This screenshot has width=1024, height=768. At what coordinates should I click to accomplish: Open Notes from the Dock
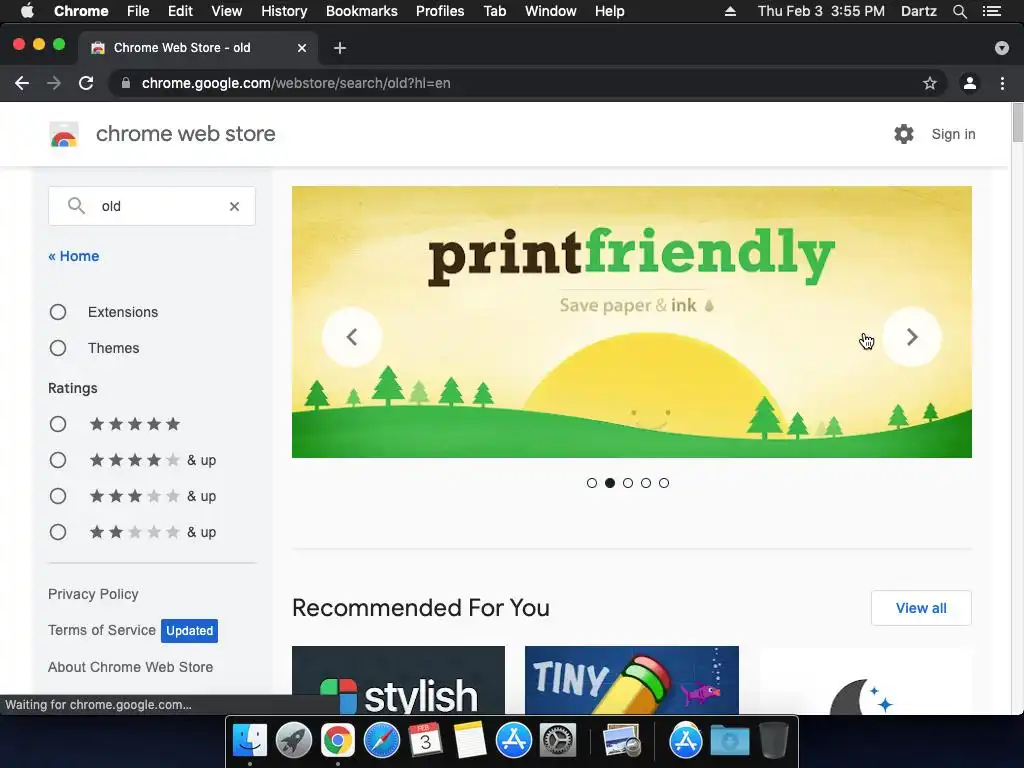(x=469, y=741)
